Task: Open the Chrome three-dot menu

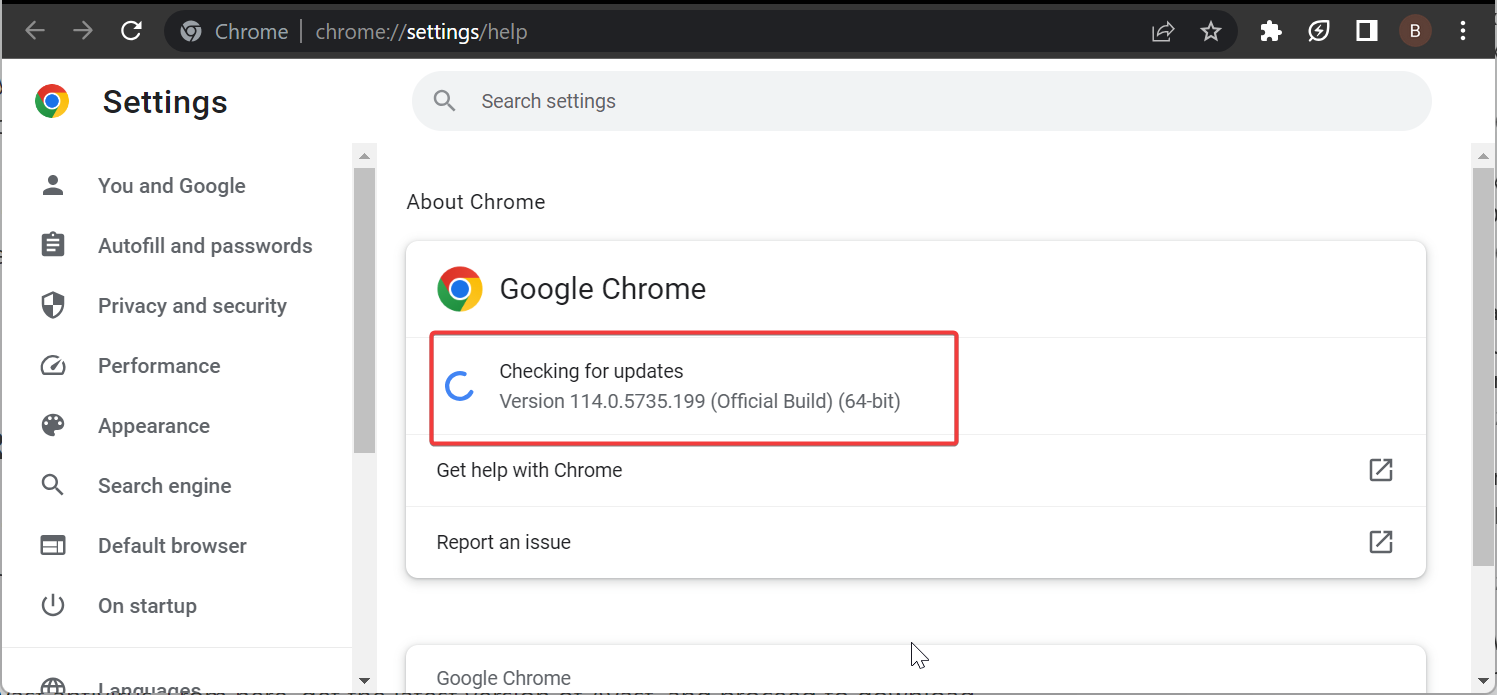Action: pos(1463,31)
